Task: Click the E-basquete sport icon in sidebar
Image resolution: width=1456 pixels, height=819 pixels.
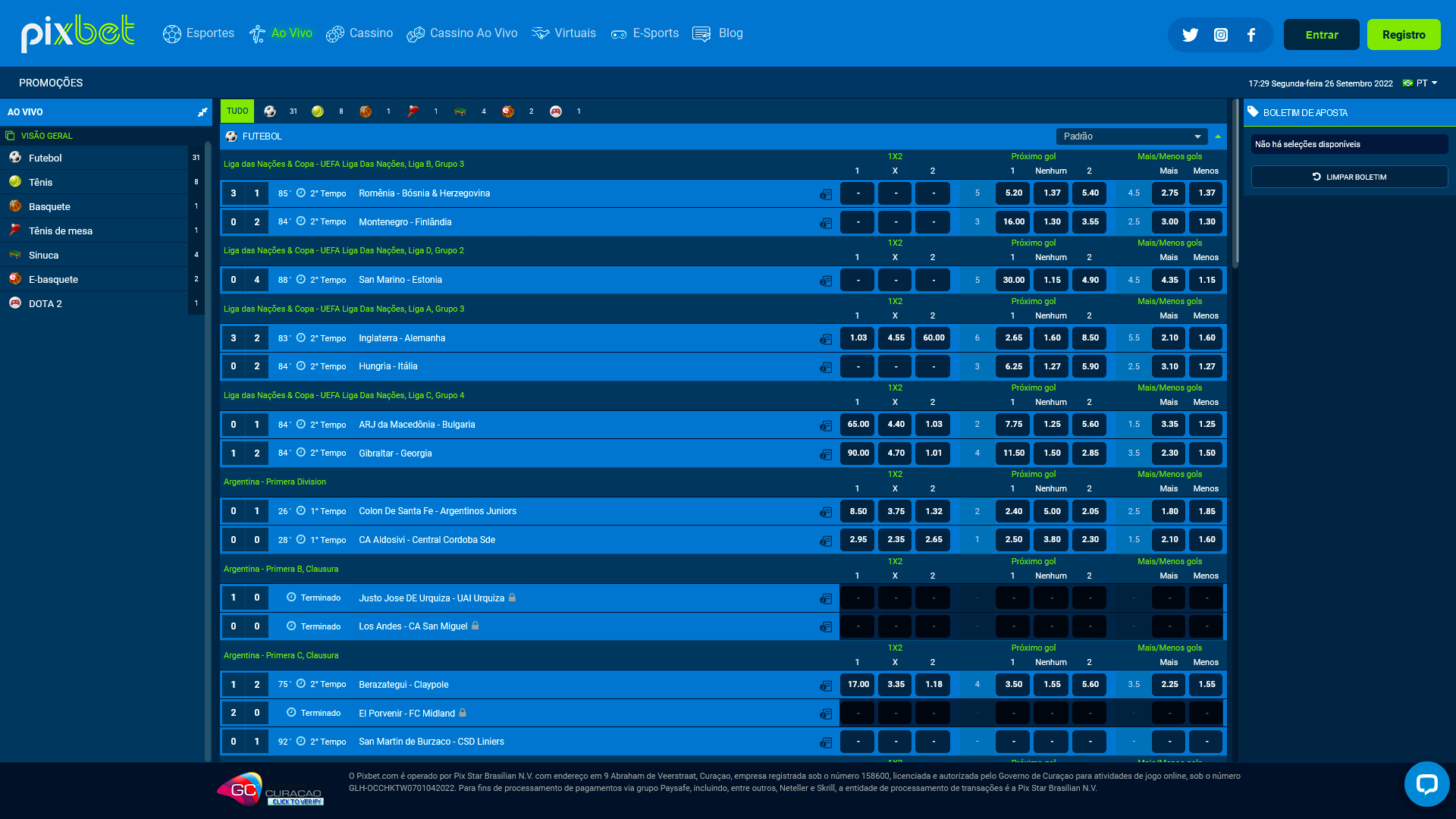Action: pos(15,279)
